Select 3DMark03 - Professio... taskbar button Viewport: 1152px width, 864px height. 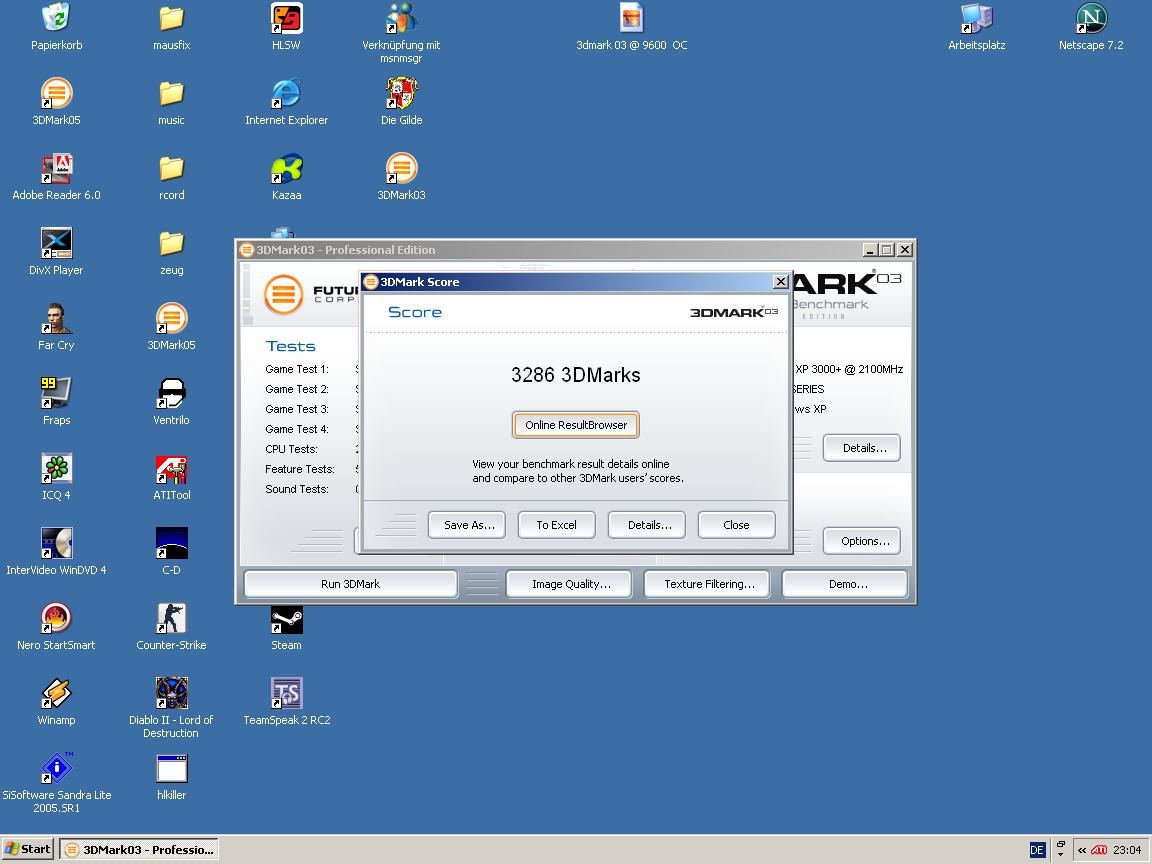tap(139, 849)
